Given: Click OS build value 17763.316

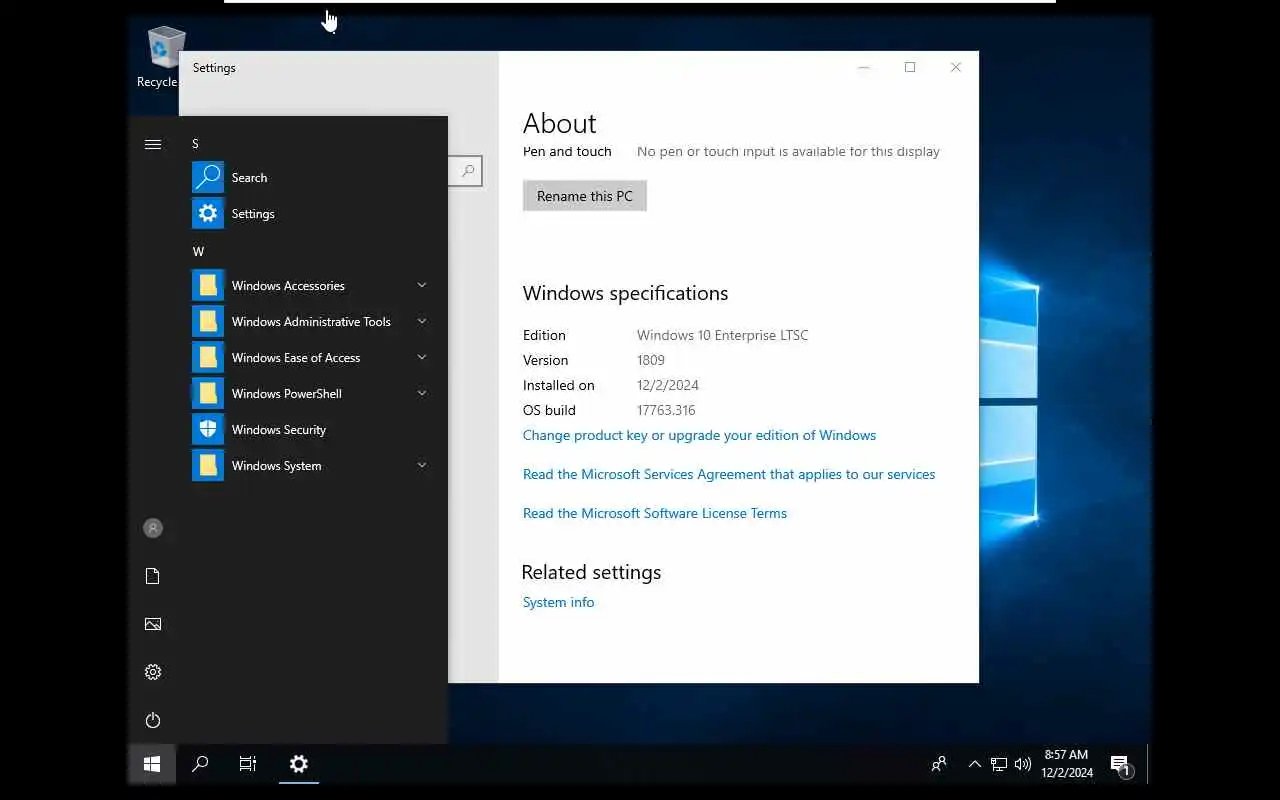Looking at the screenshot, I should tap(666, 410).
